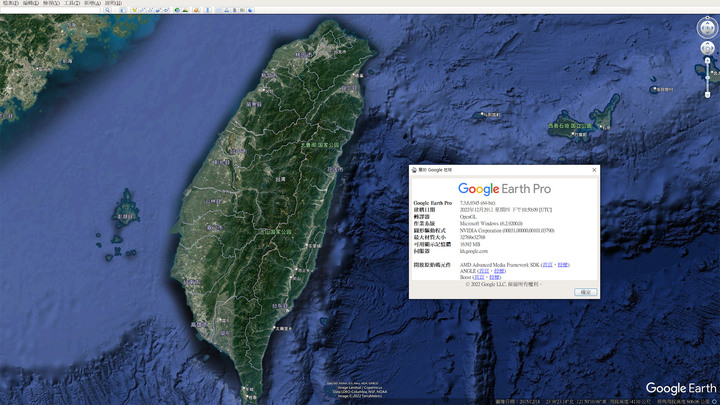720x405 pixels.
Task: Click the compass North marker
Action: tap(707, 17)
